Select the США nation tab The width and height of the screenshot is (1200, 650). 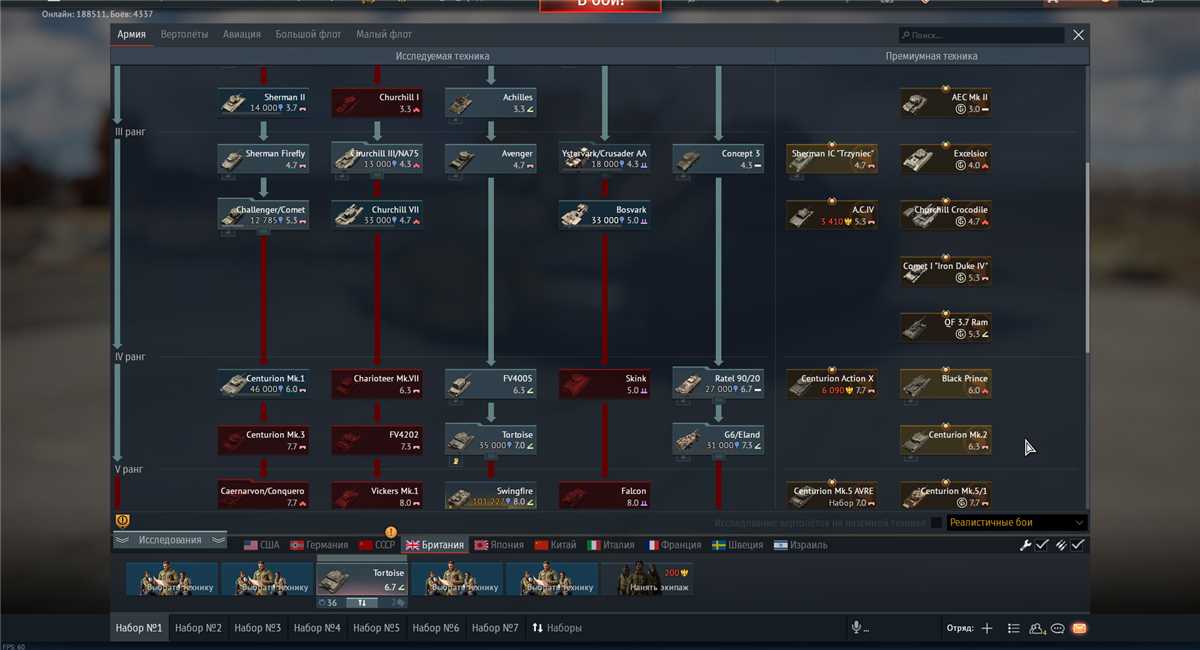pyautogui.click(x=262, y=545)
